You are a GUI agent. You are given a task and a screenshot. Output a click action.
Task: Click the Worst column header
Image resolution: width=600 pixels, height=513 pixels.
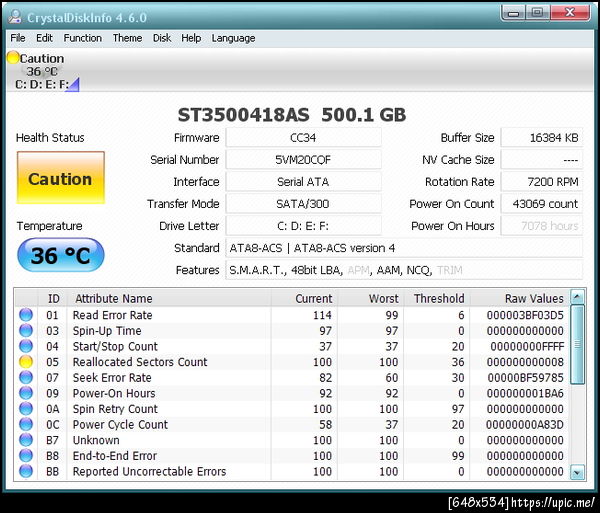click(x=370, y=298)
